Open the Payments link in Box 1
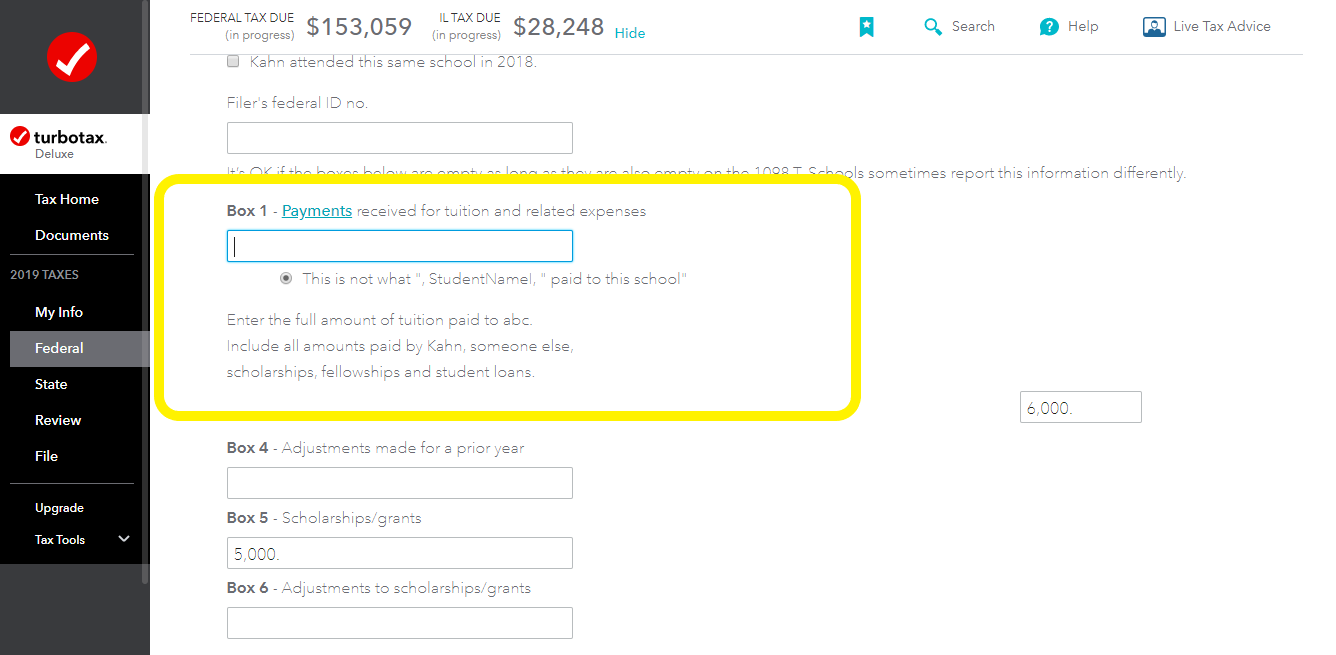 317,211
